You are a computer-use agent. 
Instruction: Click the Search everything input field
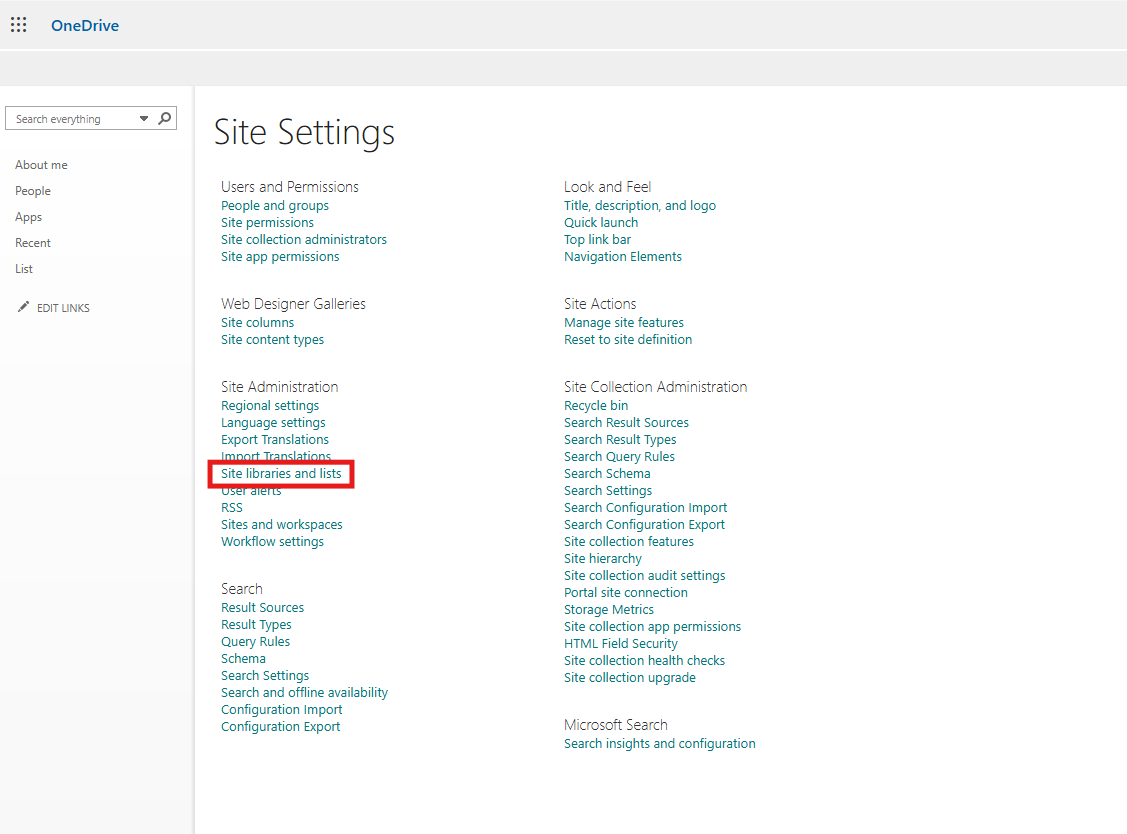pyautogui.click(x=75, y=119)
